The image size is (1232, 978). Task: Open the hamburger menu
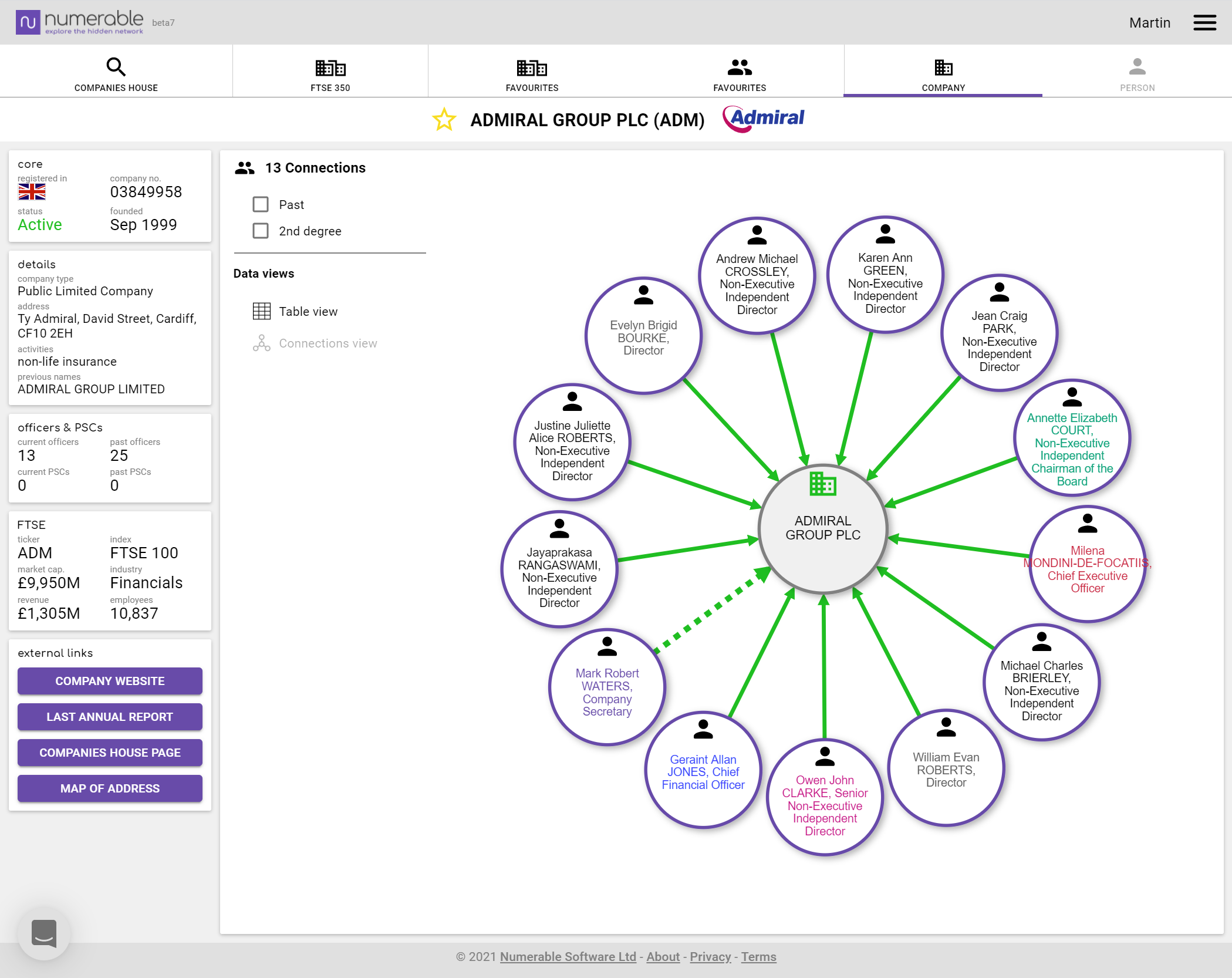1204,22
